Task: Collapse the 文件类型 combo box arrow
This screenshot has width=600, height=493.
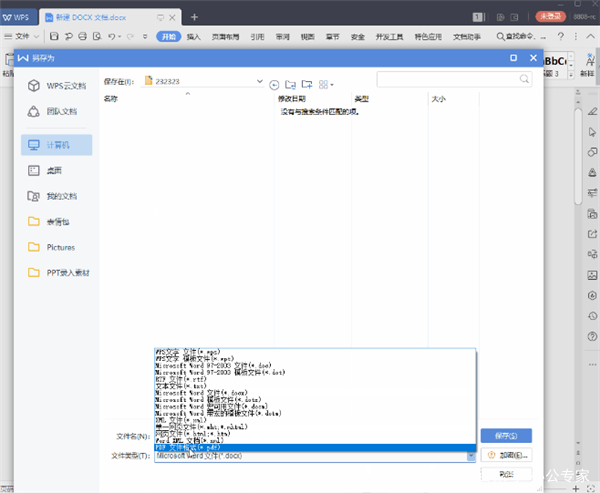Action: tap(471, 456)
